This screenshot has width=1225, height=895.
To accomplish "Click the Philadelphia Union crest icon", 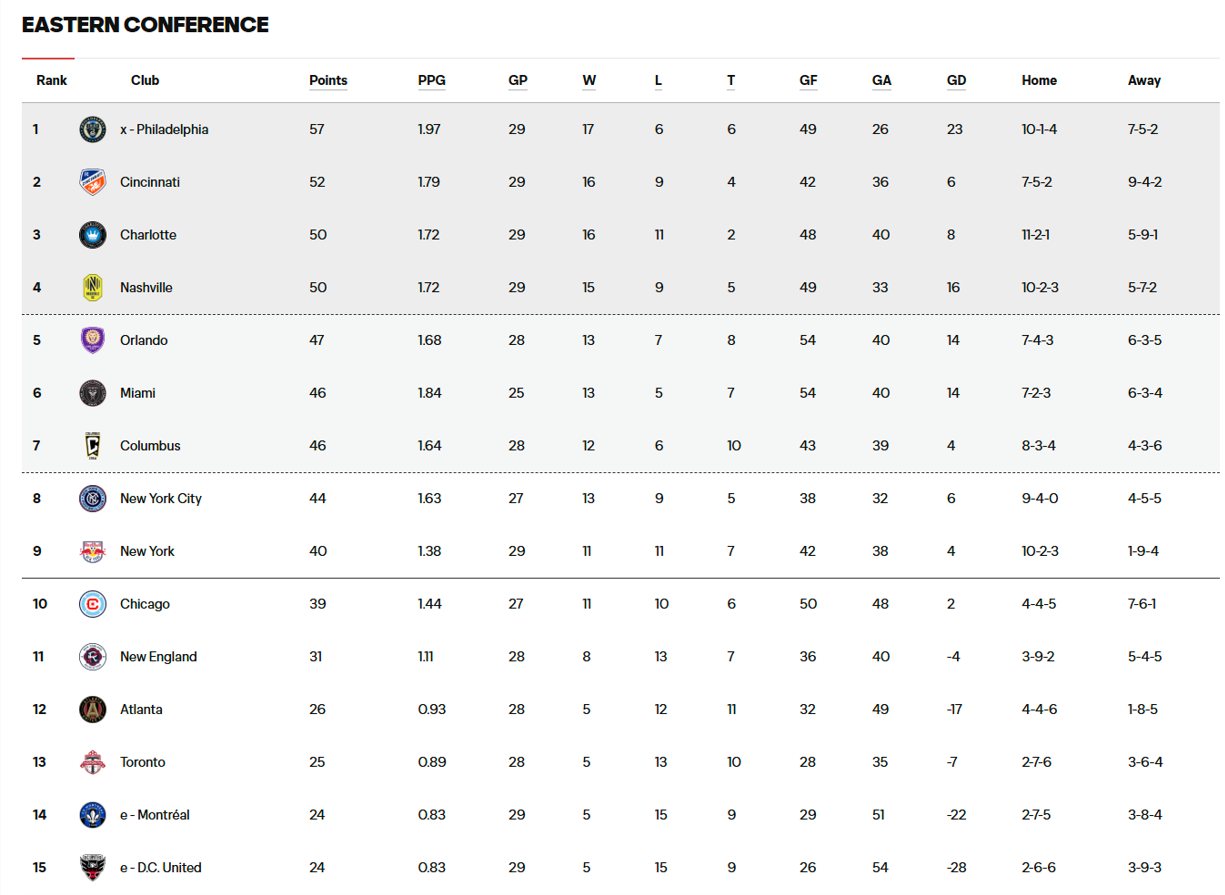I will tap(92, 129).
